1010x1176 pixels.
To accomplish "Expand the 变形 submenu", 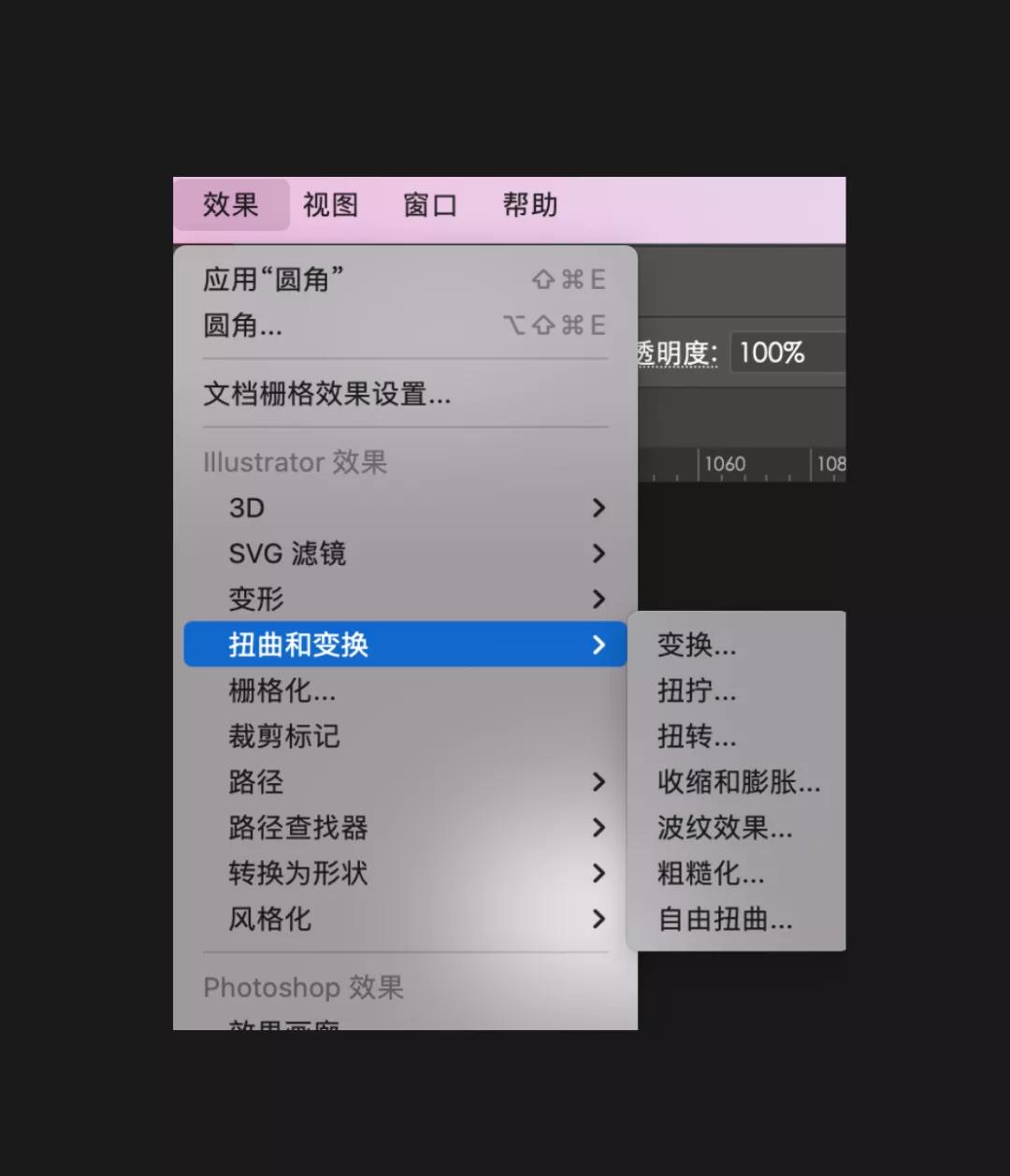I will (x=405, y=599).
